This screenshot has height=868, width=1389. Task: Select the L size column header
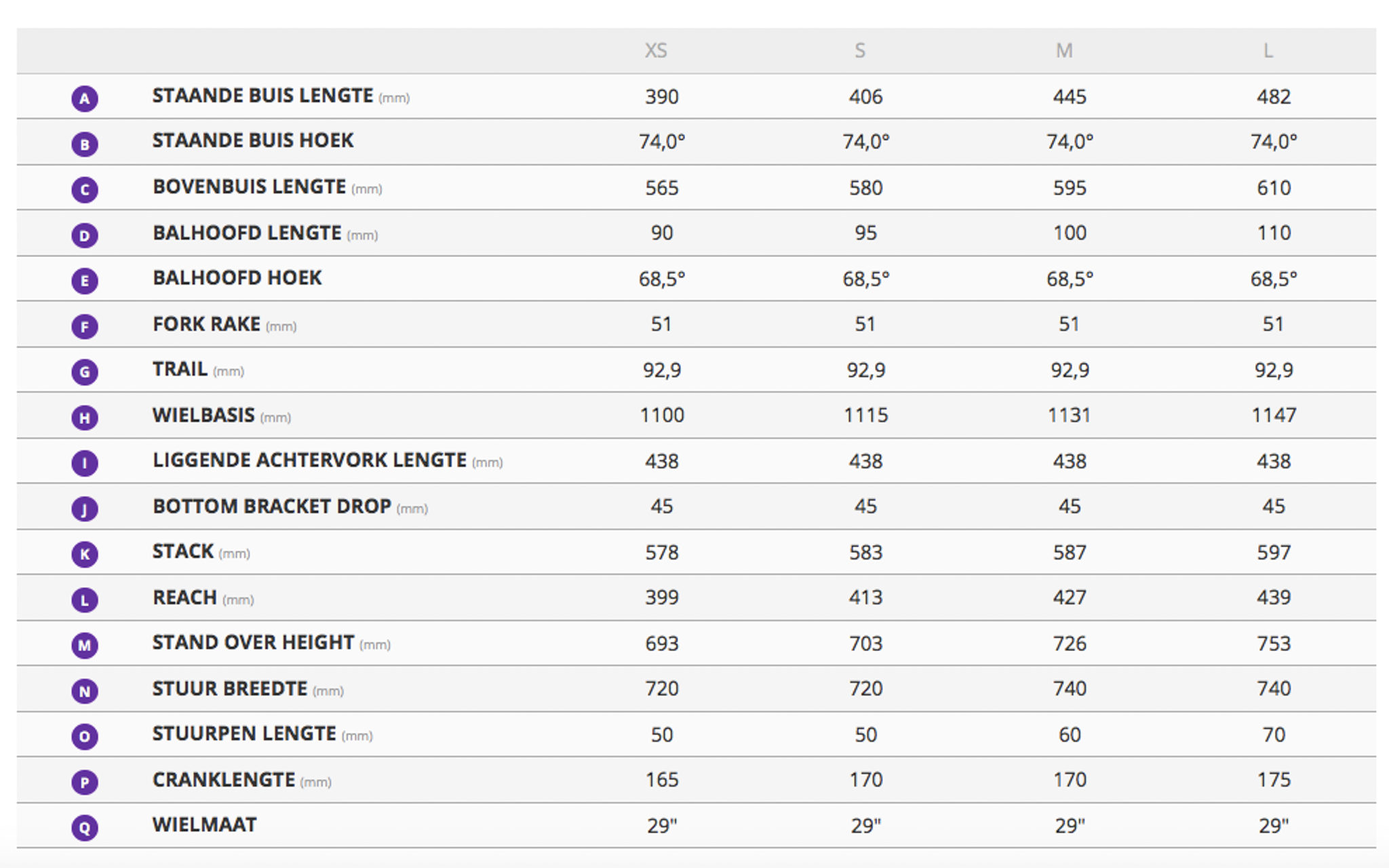click(x=1268, y=51)
